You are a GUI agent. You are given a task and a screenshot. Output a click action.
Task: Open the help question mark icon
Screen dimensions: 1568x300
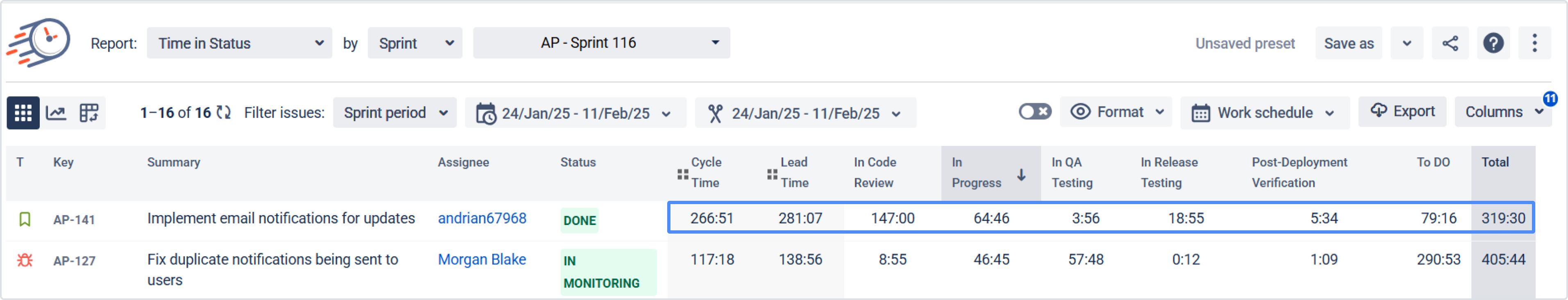coord(1493,43)
